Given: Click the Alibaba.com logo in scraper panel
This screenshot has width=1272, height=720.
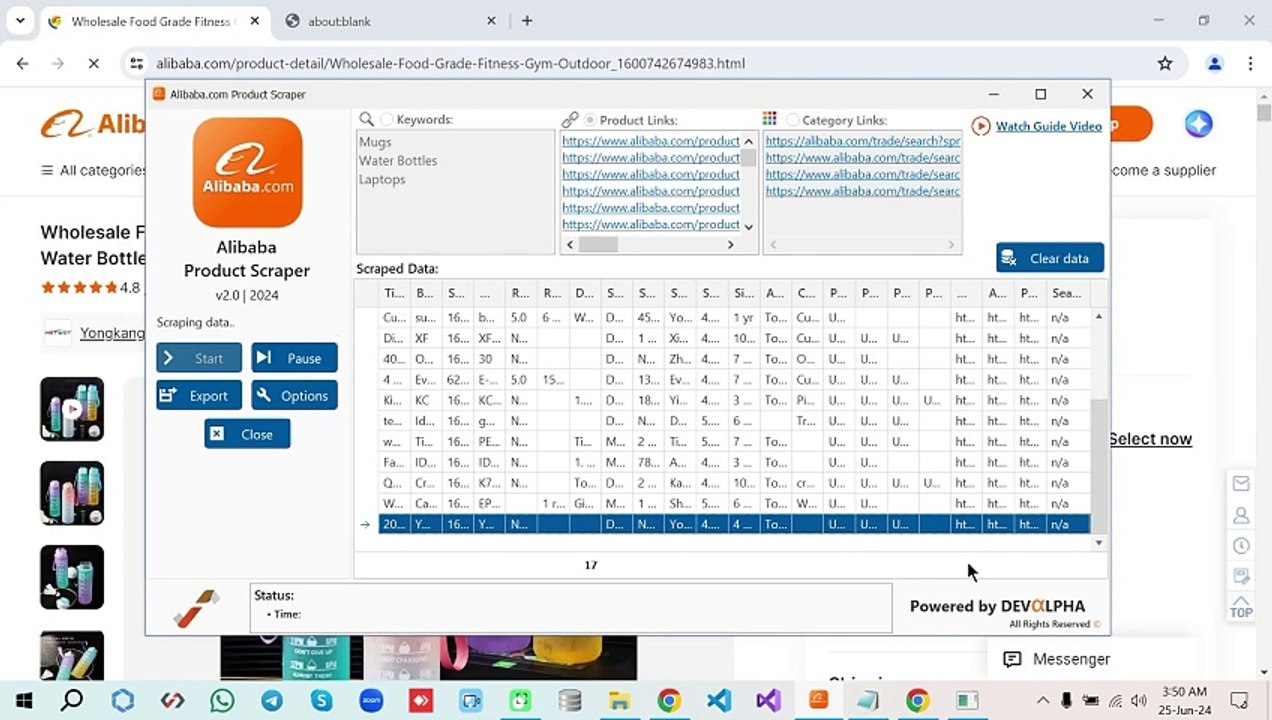Looking at the screenshot, I should pos(247,172).
